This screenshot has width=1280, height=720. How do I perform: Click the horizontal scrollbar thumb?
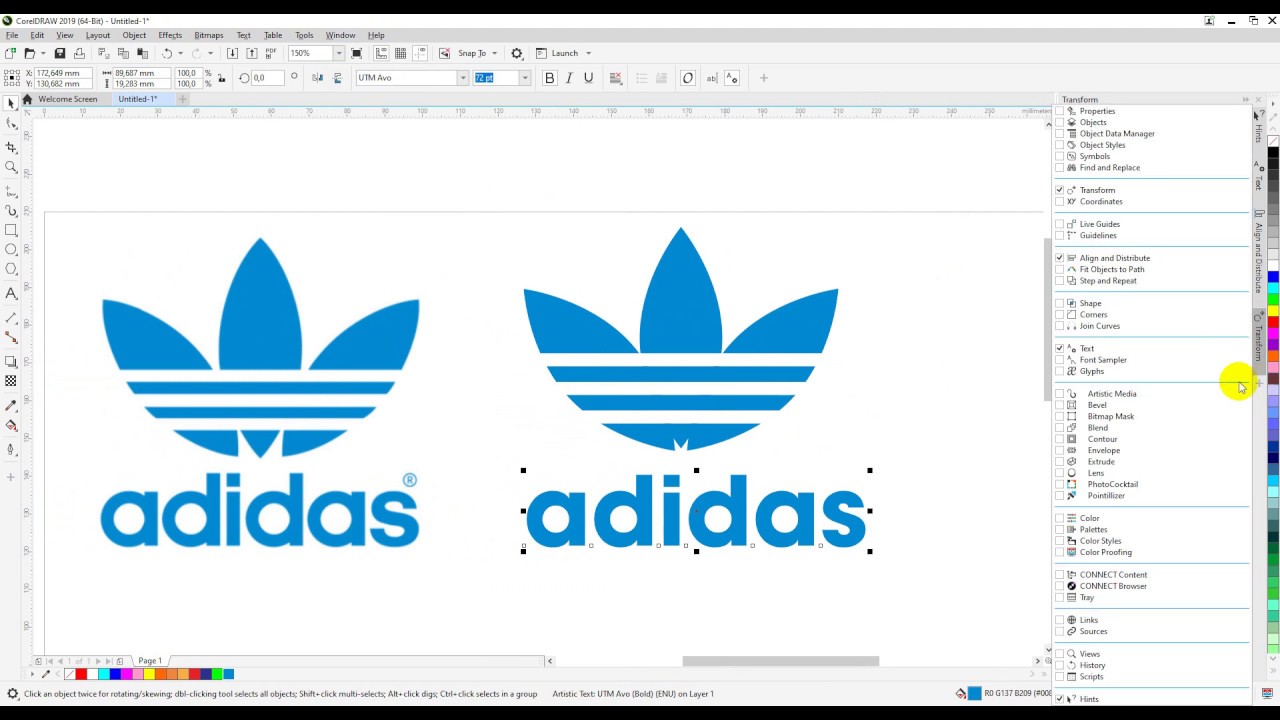[x=781, y=661]
